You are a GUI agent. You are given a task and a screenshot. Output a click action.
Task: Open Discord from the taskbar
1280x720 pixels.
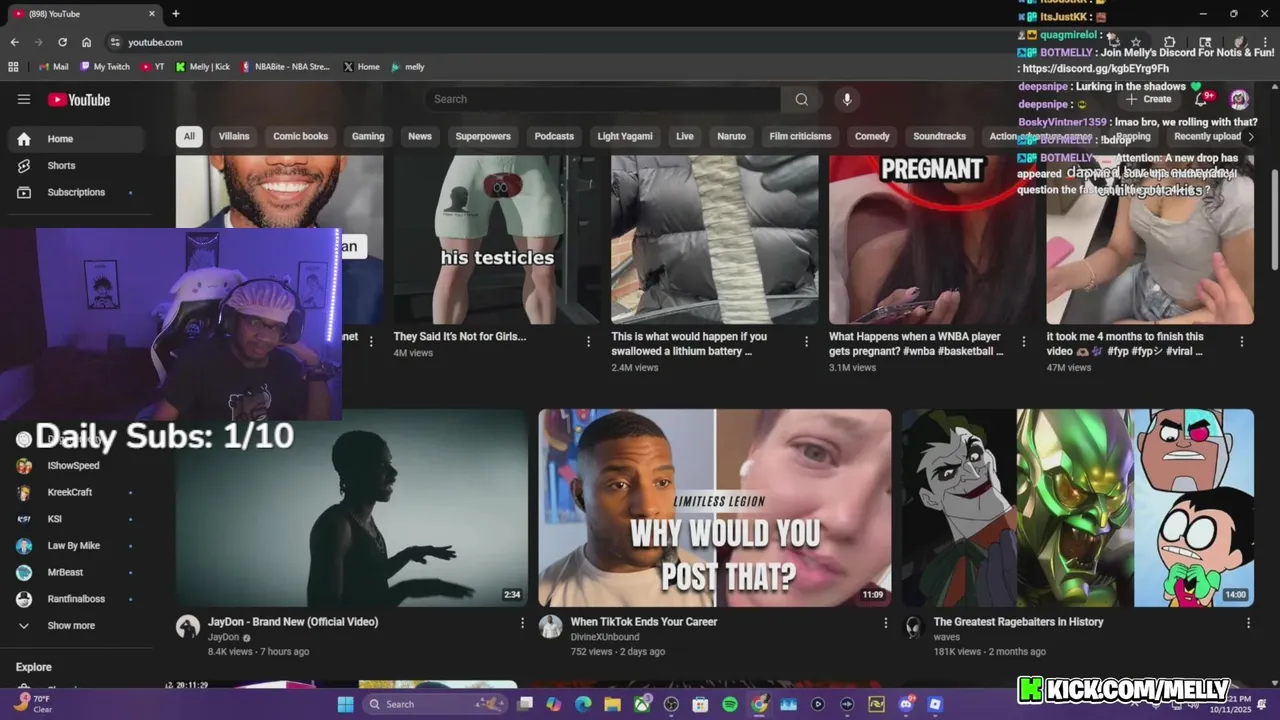(906, 704)
